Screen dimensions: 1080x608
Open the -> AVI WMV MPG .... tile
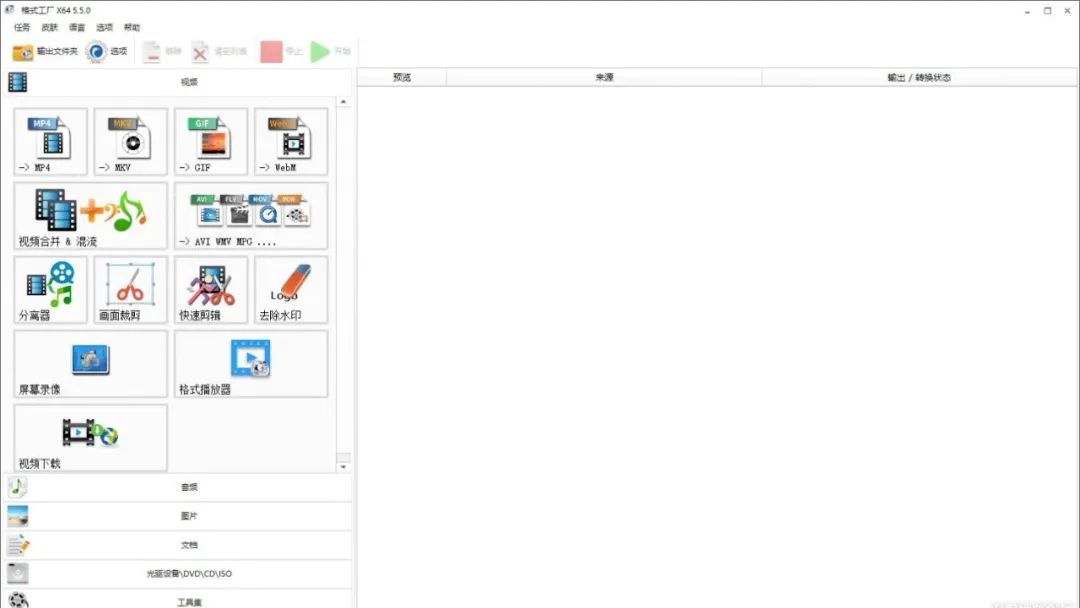251,216
